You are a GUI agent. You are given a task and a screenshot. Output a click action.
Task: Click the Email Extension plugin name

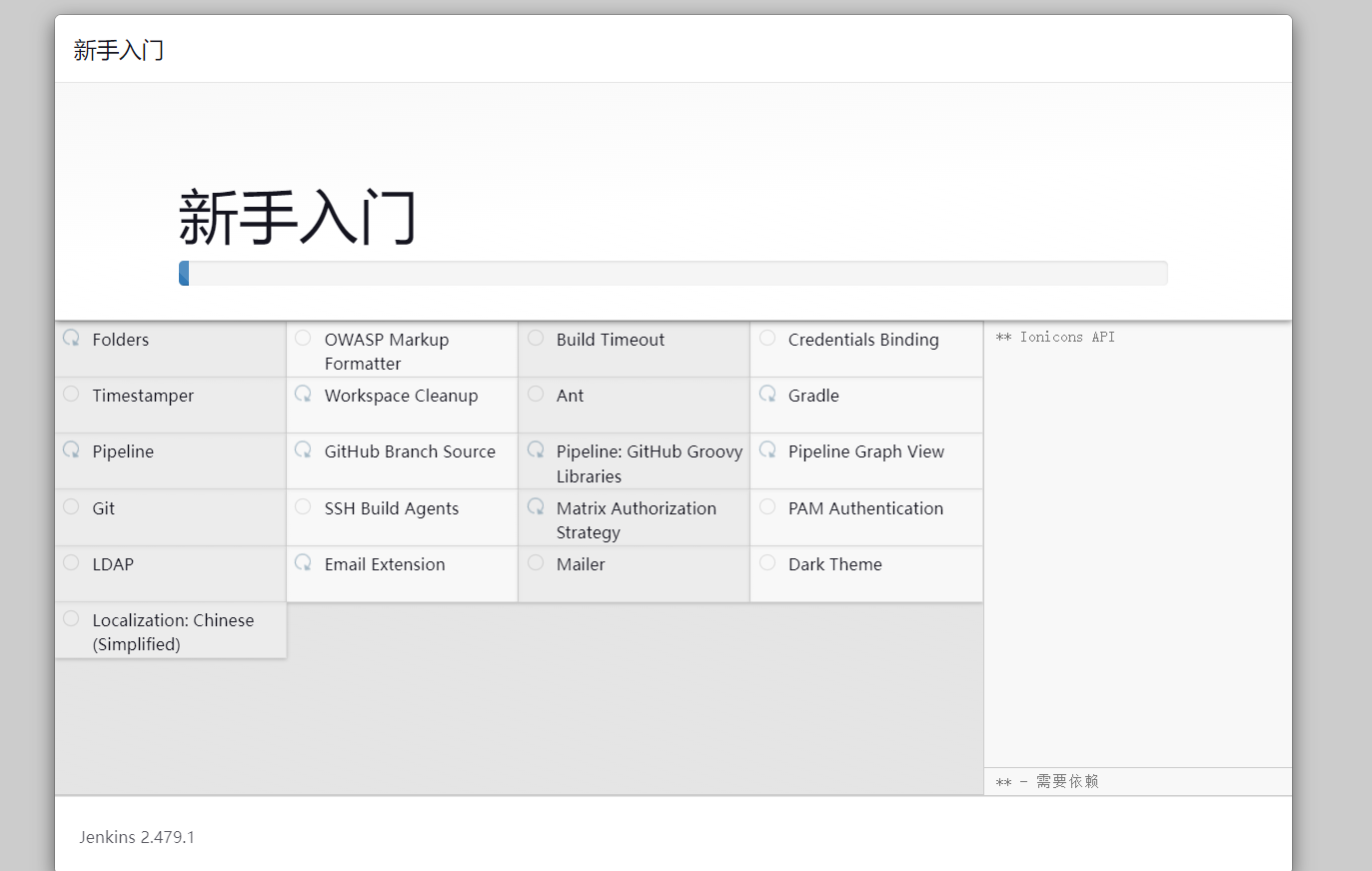tap(385, 564)
